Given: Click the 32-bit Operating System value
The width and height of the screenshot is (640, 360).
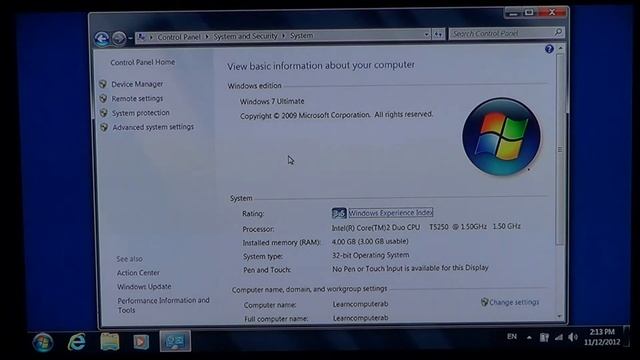Looking at the screenshot, I should pyautogui.click(x=370, y=255).
